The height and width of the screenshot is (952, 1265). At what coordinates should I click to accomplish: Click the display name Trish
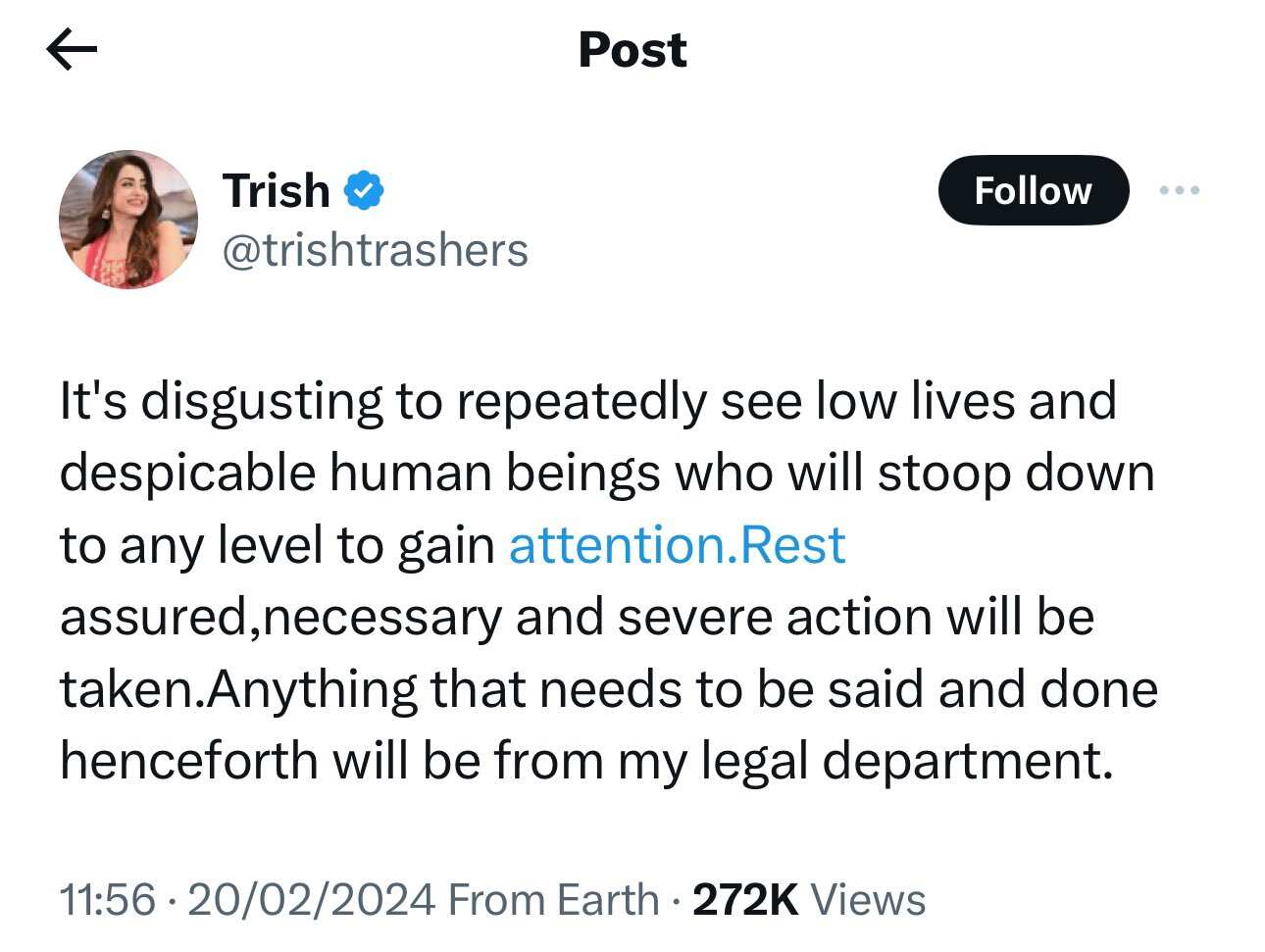click(276, 190)
